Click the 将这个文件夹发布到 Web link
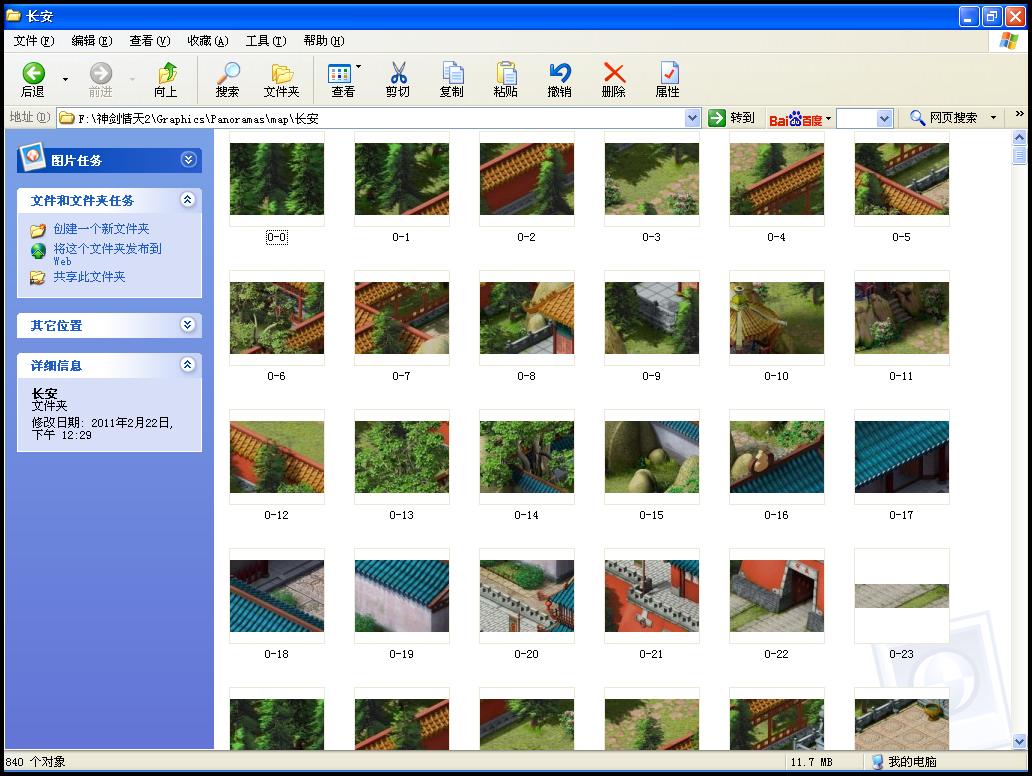The image size is (1032, 776). pos(107,253)
